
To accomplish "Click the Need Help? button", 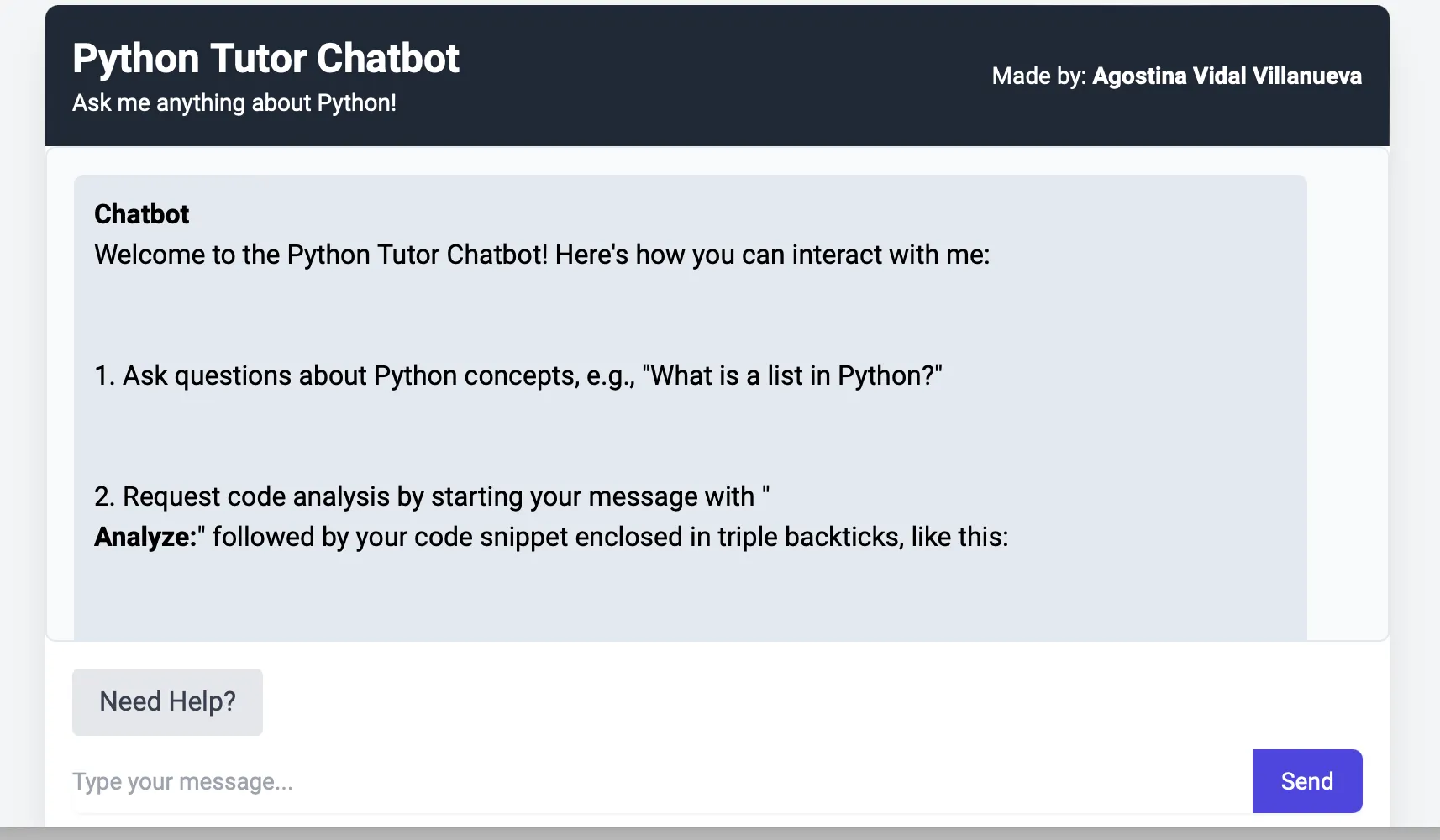I will [x=167, y=701].
